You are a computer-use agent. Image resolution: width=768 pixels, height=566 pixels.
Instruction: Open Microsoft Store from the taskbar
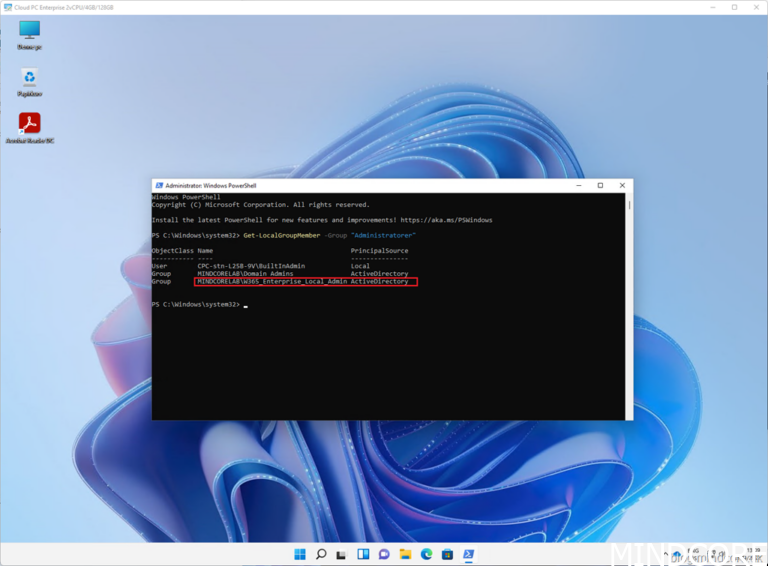tap(447, 554)
